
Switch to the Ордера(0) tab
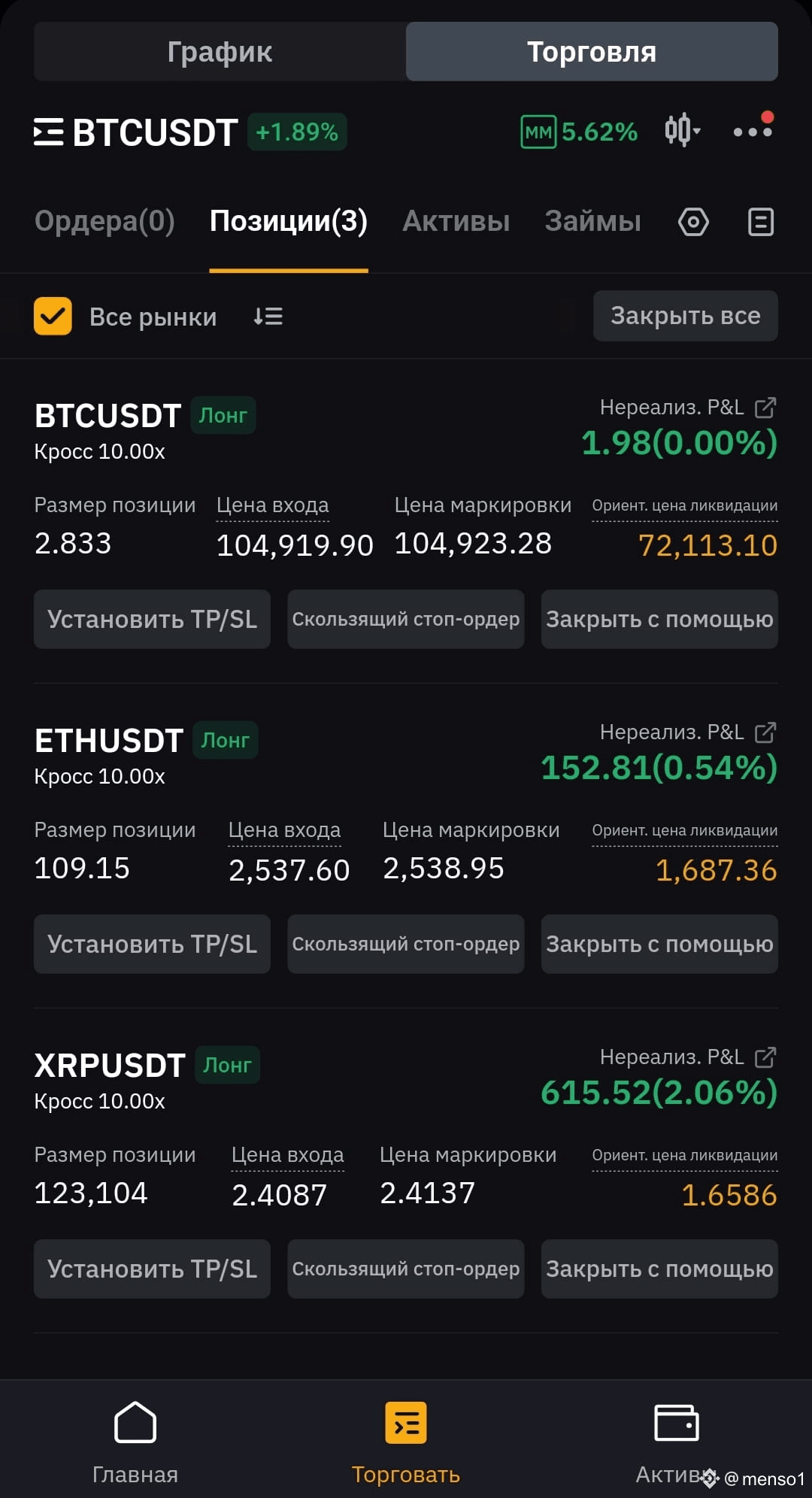click(x=105, y=221)
